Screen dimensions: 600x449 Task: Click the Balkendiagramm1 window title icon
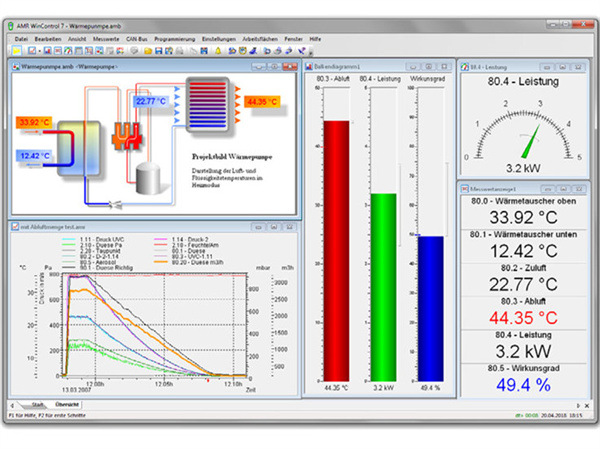click(x=308, y=66)
